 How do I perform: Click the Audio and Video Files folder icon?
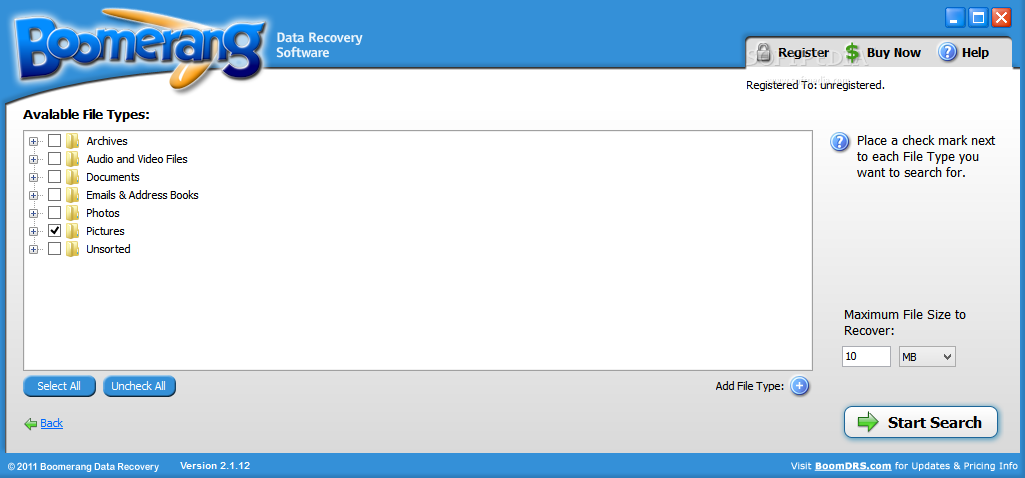click(x=73, y=159)
